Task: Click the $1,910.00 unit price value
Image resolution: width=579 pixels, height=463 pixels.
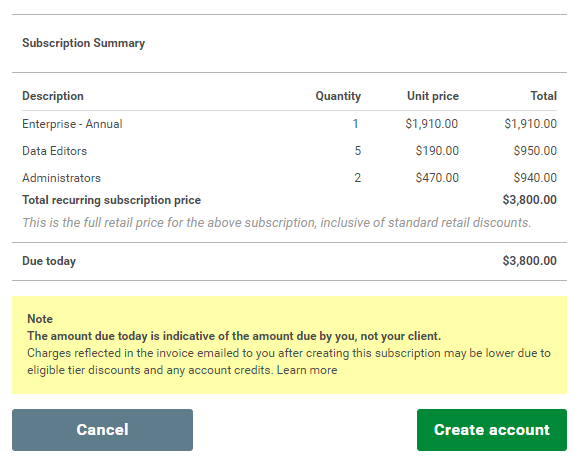Action: pyautogui.click(x=432, y=124)
